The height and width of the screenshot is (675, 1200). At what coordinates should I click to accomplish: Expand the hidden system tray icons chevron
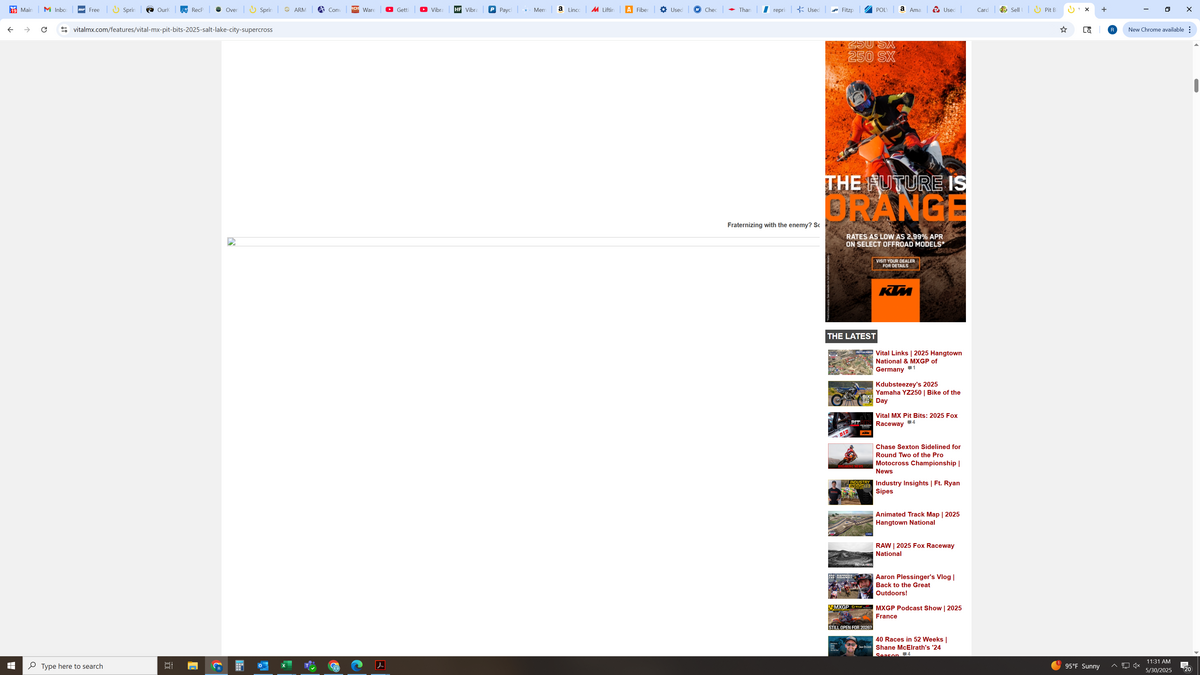1114,666
